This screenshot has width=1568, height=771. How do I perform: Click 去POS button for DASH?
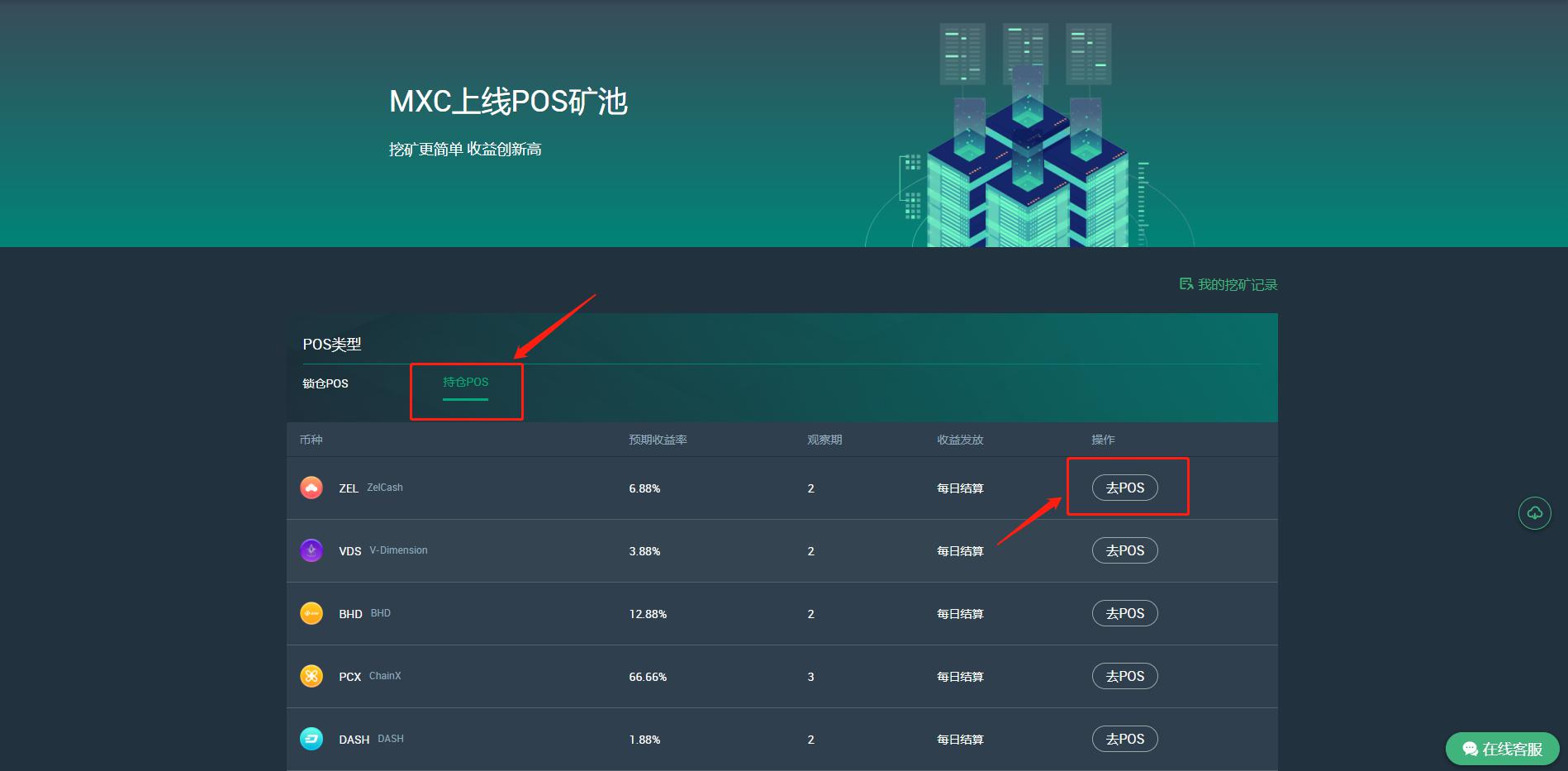point(1125,739)
